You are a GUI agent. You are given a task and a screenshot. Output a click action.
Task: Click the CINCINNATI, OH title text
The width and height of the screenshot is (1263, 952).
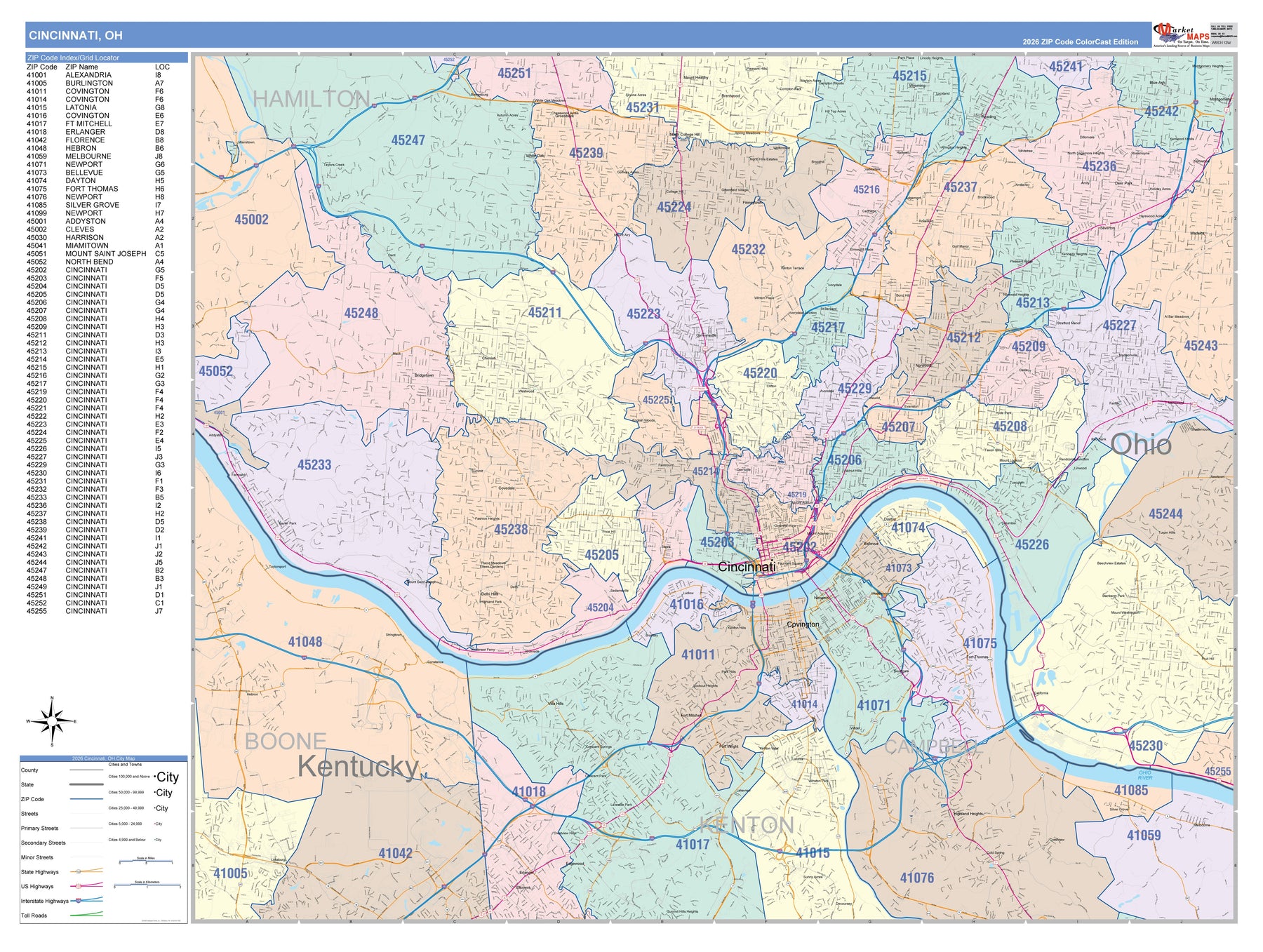75,35
